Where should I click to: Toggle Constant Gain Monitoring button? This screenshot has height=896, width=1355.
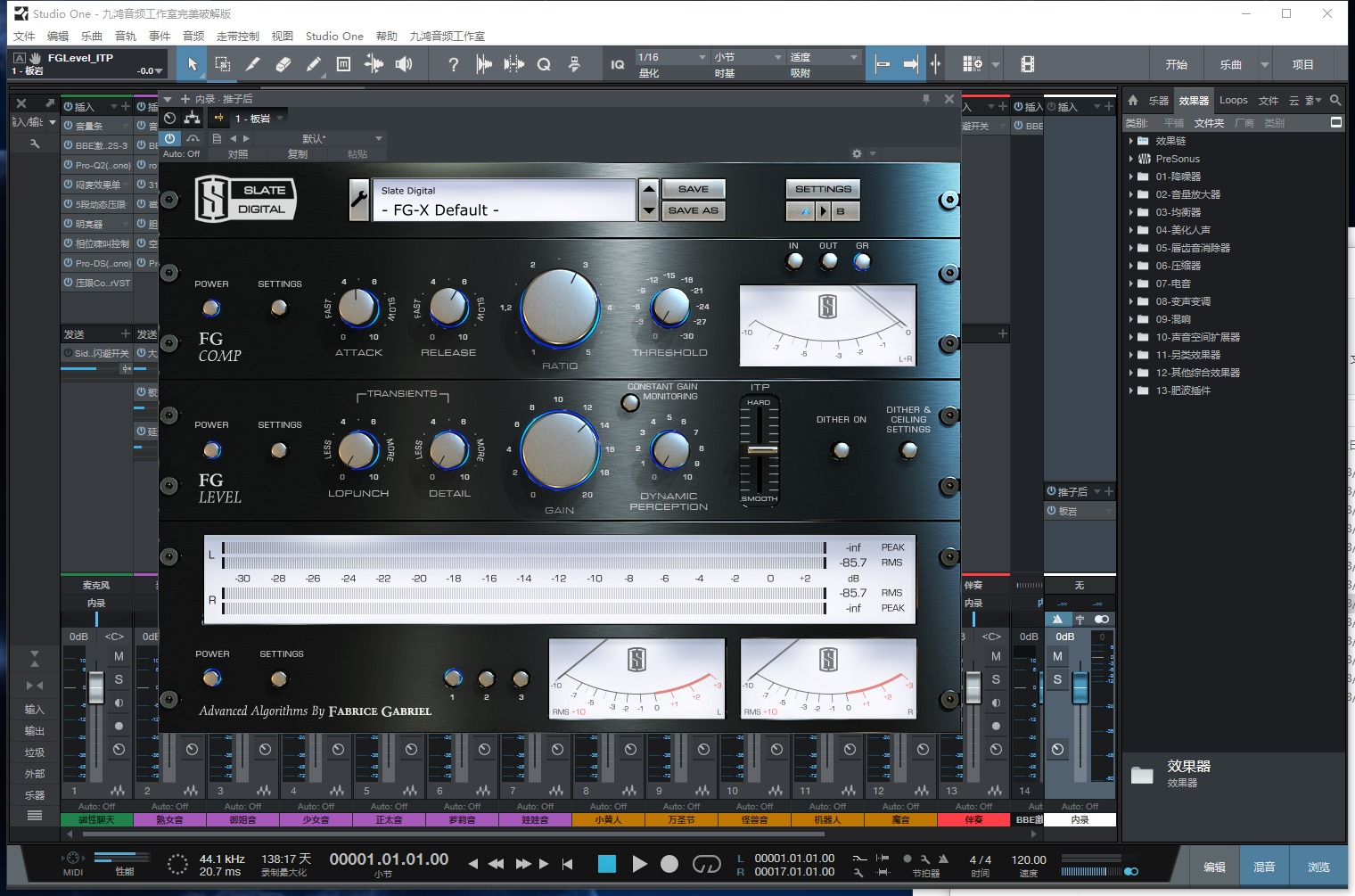click(630, 403)
